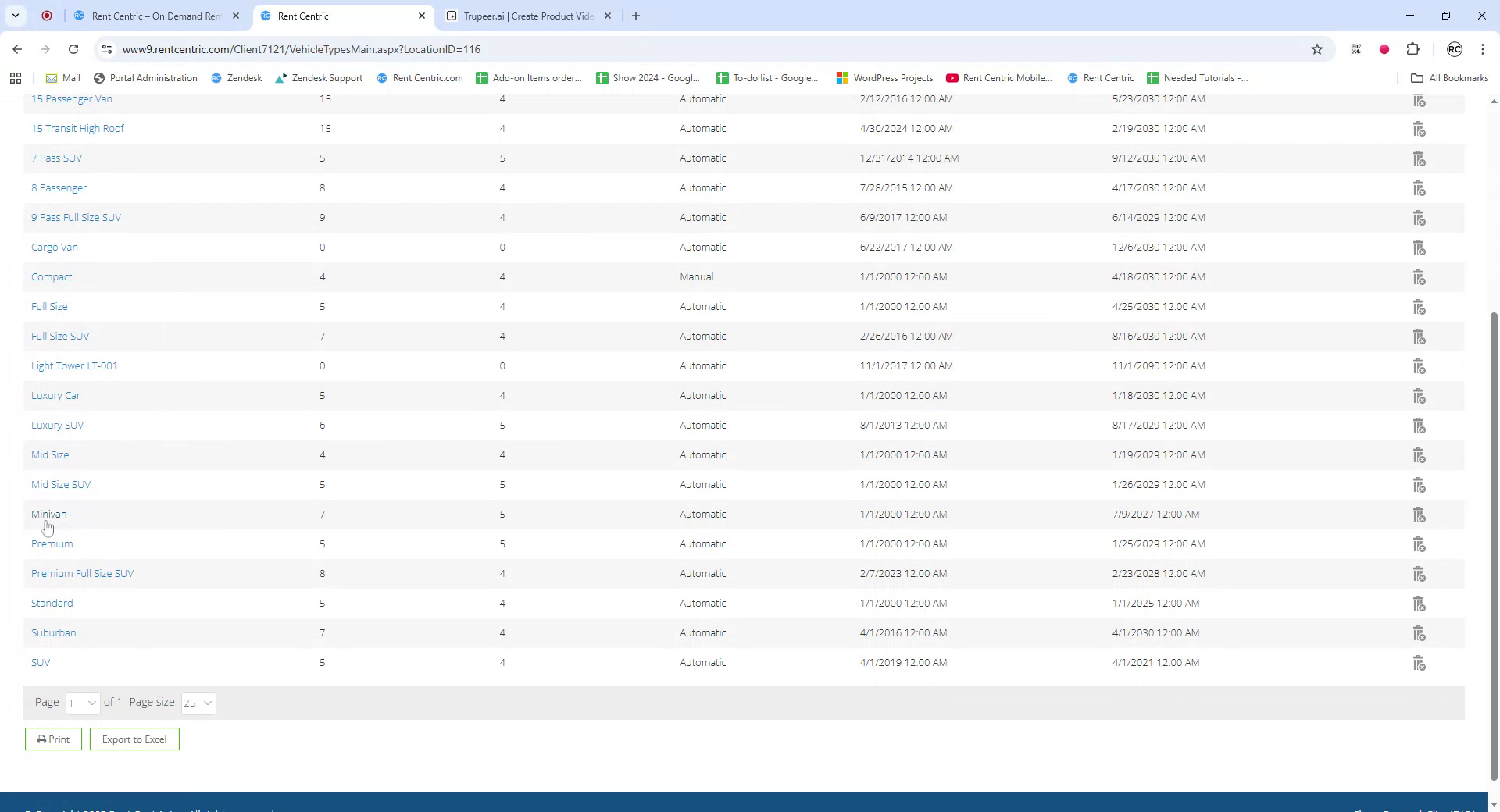Delete the Minivan vehicle type entry
This screenshot has height=812, width=1500.
coord(1418,514)
